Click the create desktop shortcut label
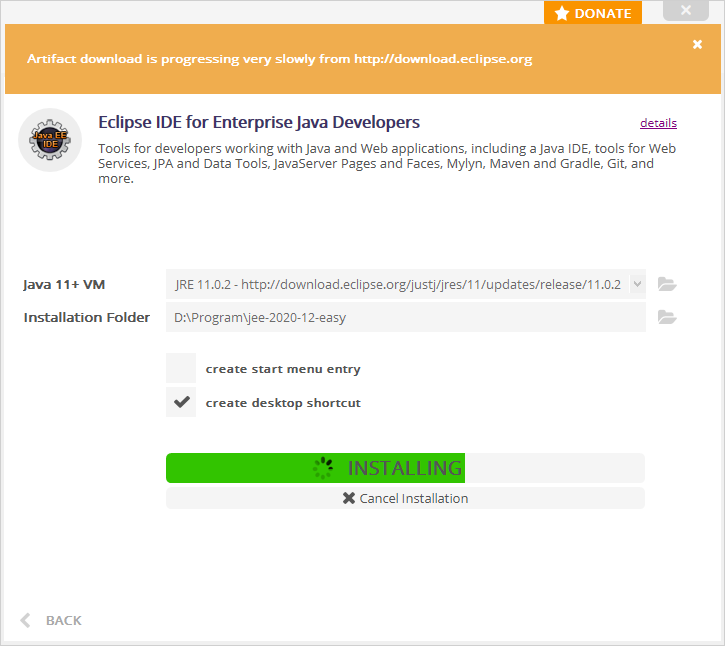Screen dimensions: 725x646 coord(283,402)
